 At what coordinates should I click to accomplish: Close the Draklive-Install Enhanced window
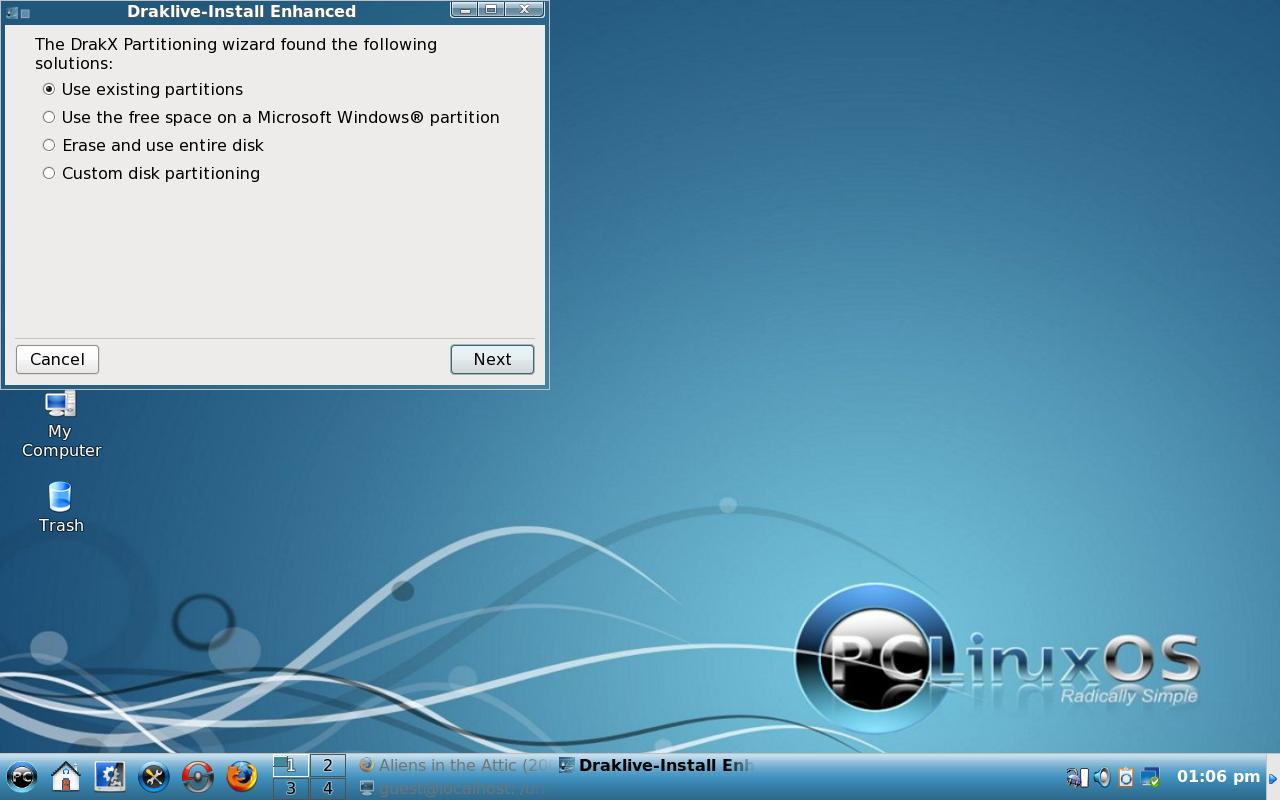pos(524,10)
